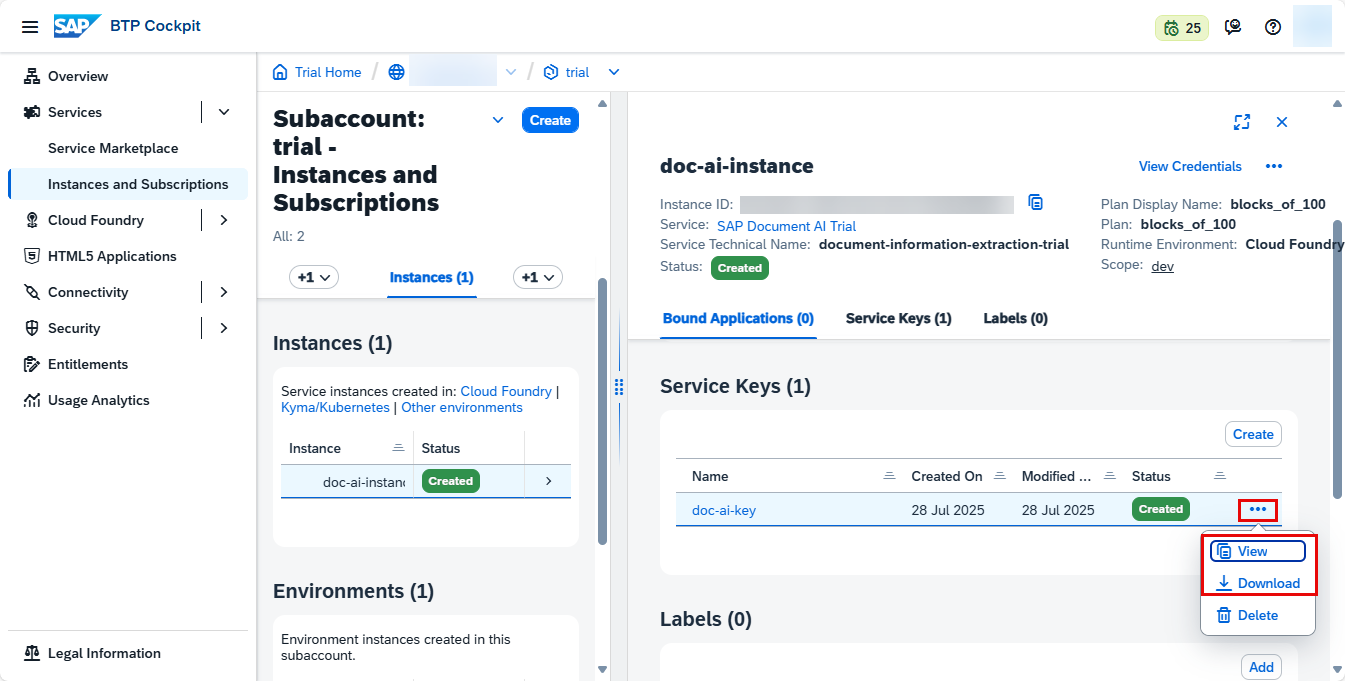Open the View Credentials link
Image resolution: width=1345 pixels, height=681 pixels.
[1190, 166]
